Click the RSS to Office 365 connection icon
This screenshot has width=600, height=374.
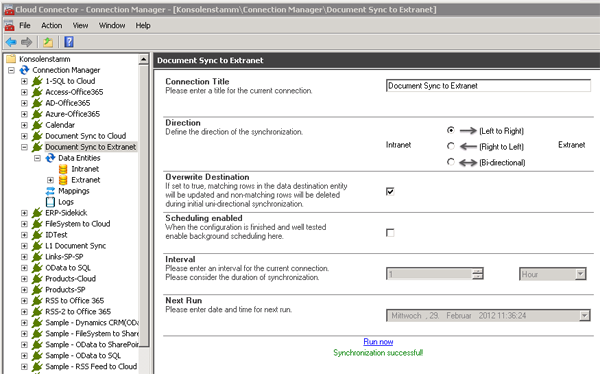click(37, 301)
